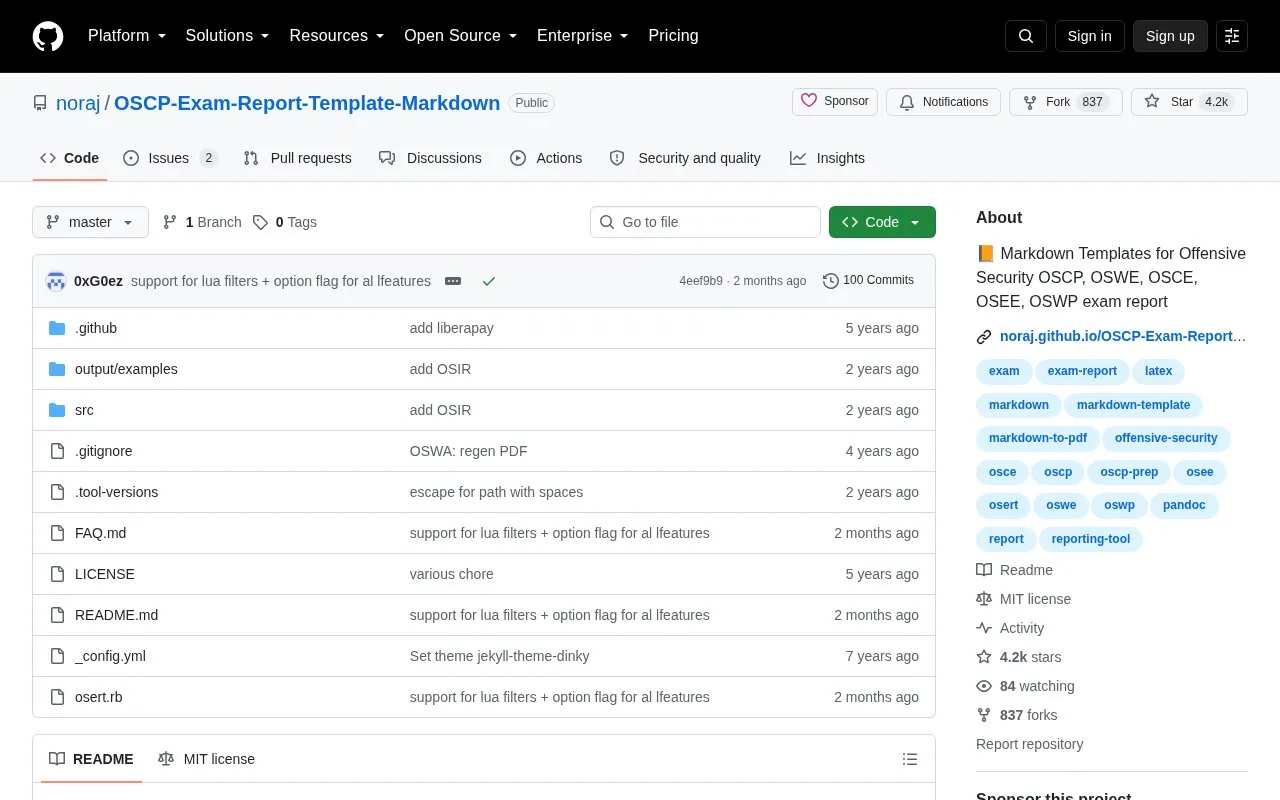This screenshot has height=800, width=1280.
Task: Click the Go to file search field
Action: (705, 222)
